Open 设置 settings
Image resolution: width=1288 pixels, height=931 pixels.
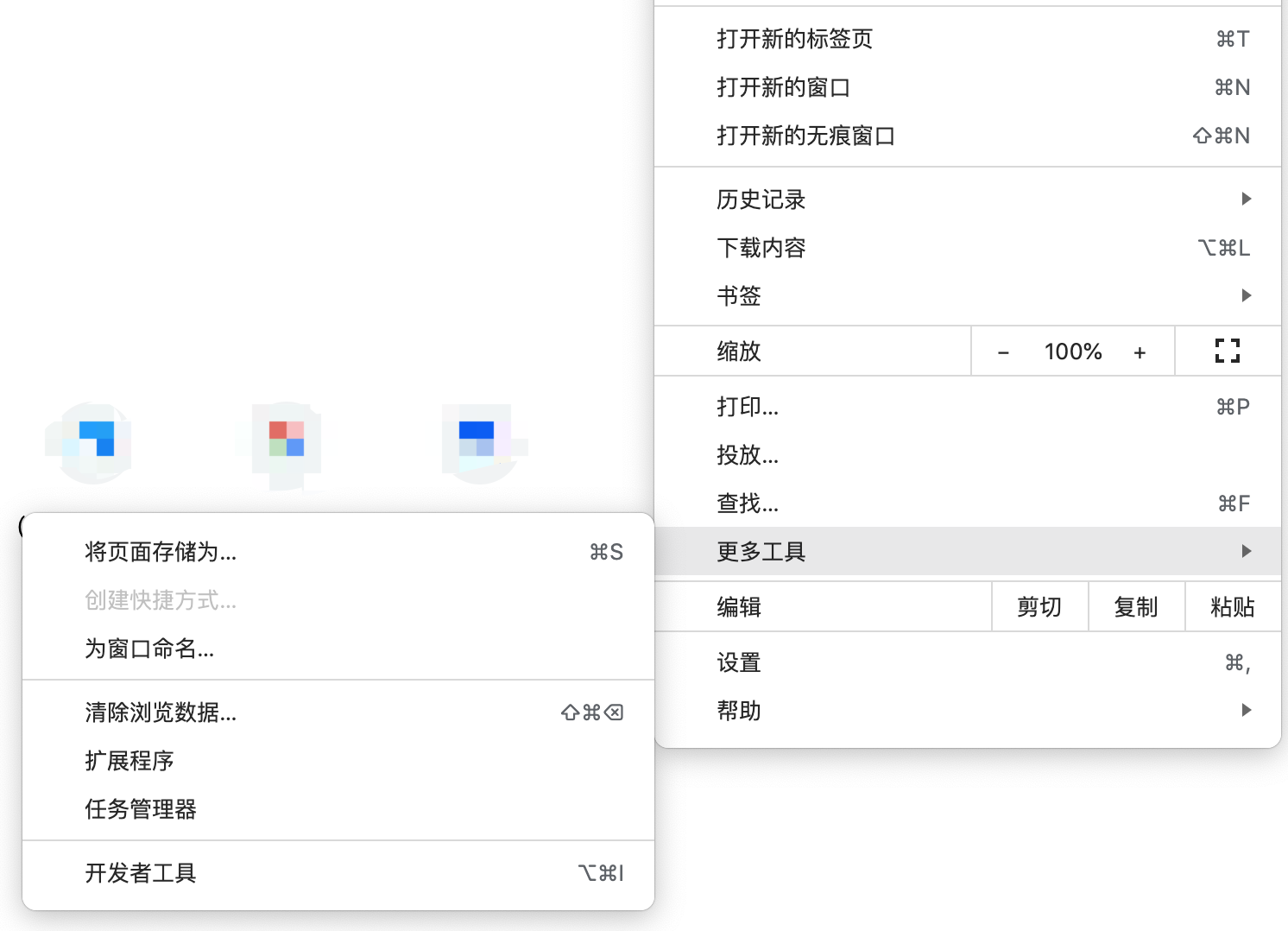(967, 662)
